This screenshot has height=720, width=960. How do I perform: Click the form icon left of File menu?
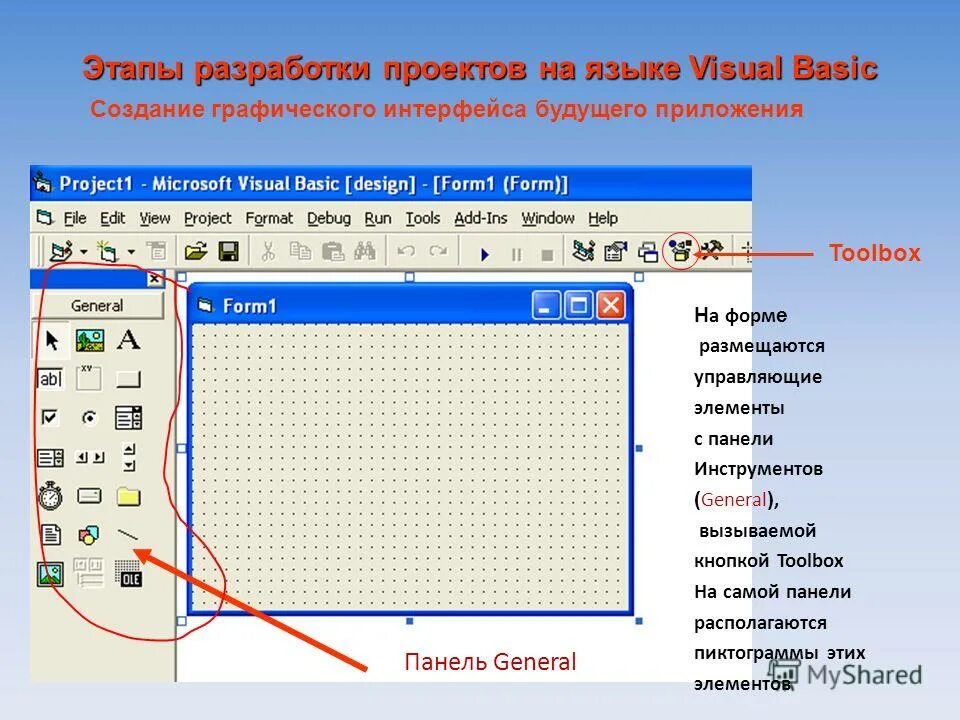pos(45,217)
